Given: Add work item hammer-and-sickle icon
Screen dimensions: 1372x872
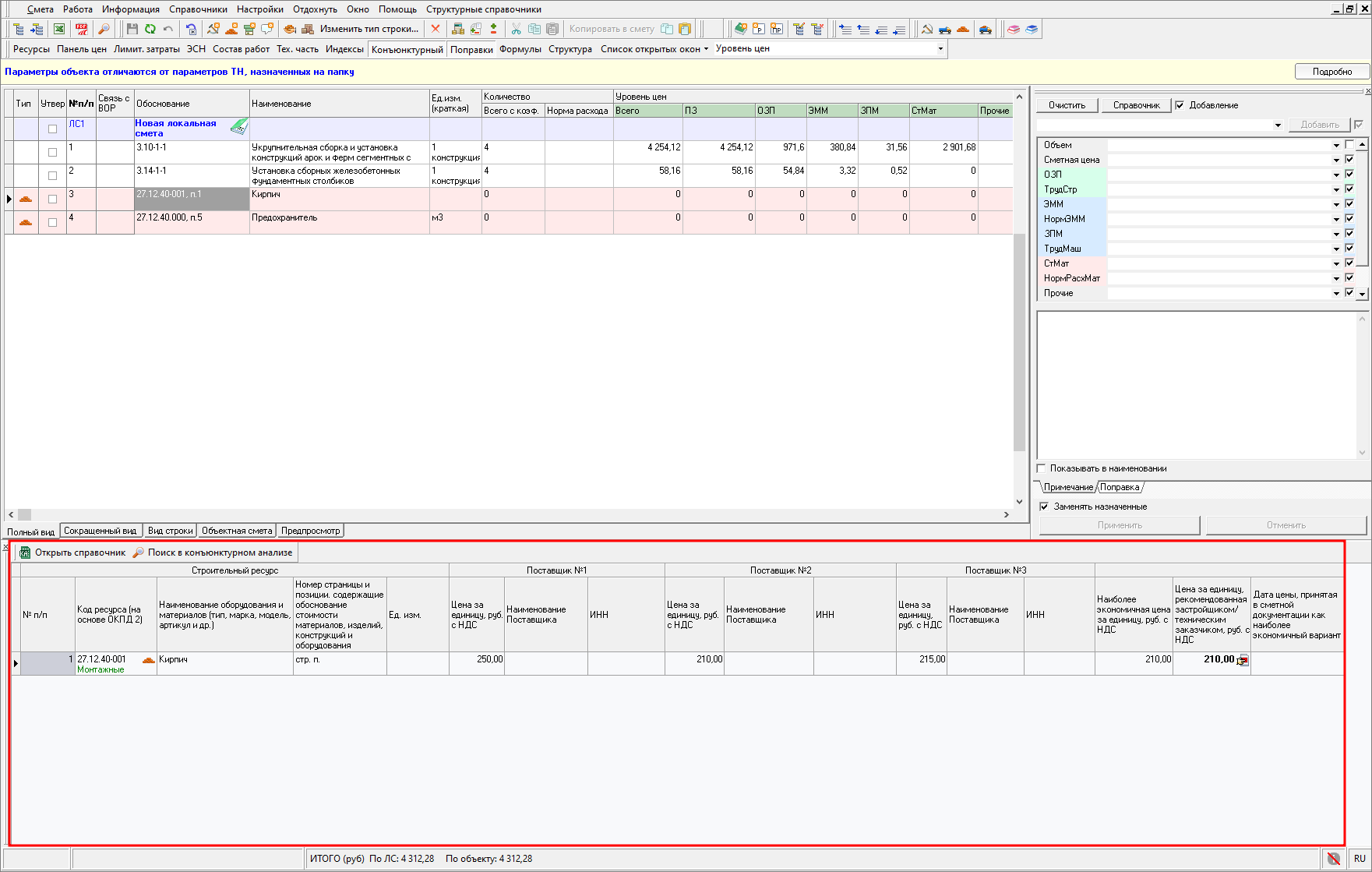Looking at the screenshot, I should coord(213,29).
